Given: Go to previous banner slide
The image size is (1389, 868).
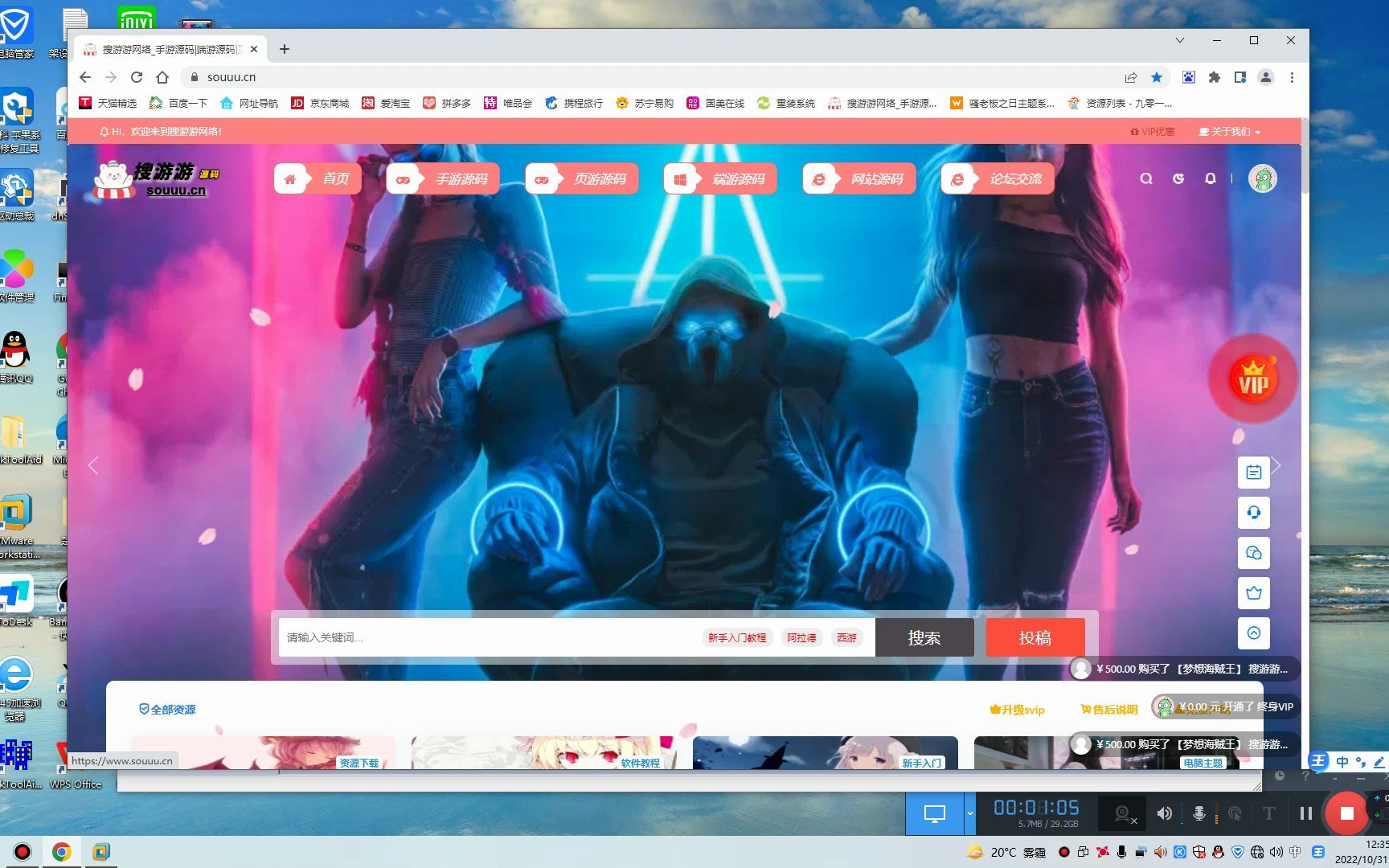Looking at the screenshot, I should 93,465.
